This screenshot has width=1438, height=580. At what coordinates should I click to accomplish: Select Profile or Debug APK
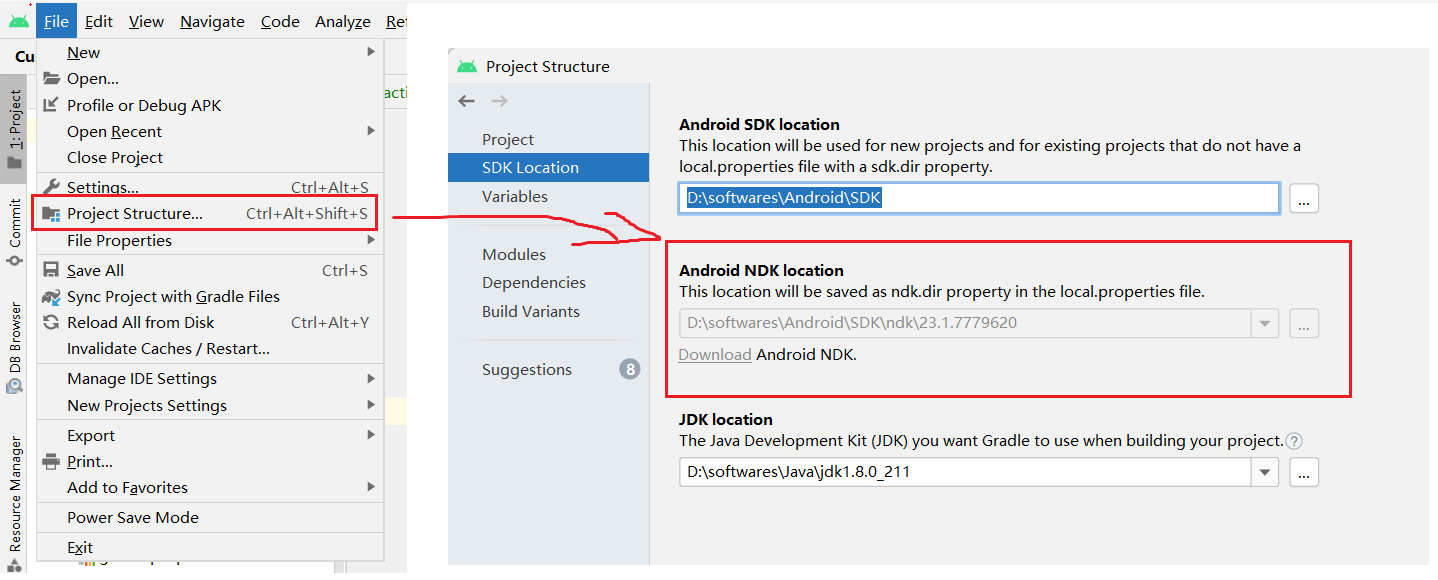tap(210, 105)
